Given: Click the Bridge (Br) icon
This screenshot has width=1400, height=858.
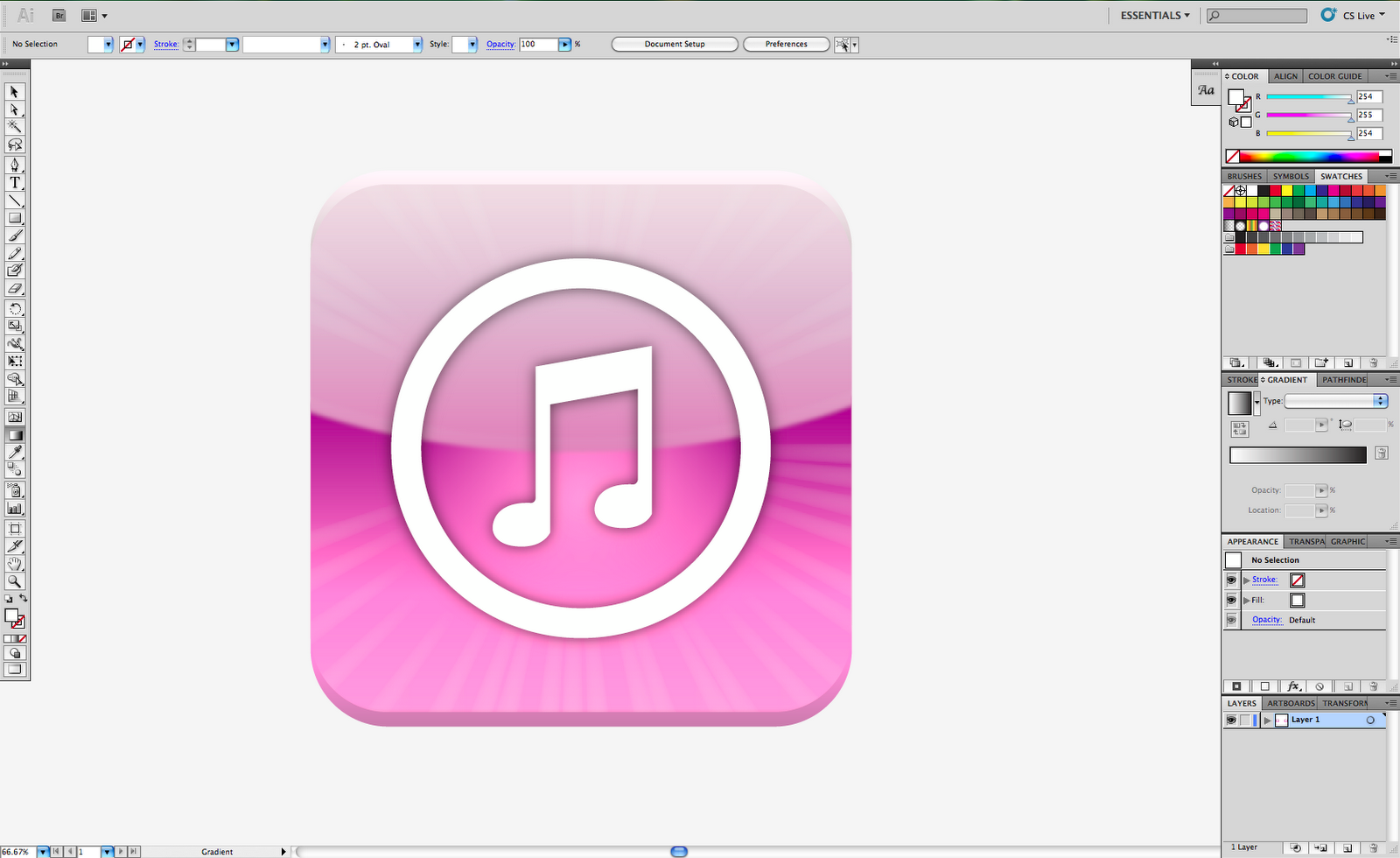Looking at the screenshot, I should coord(59,16).
